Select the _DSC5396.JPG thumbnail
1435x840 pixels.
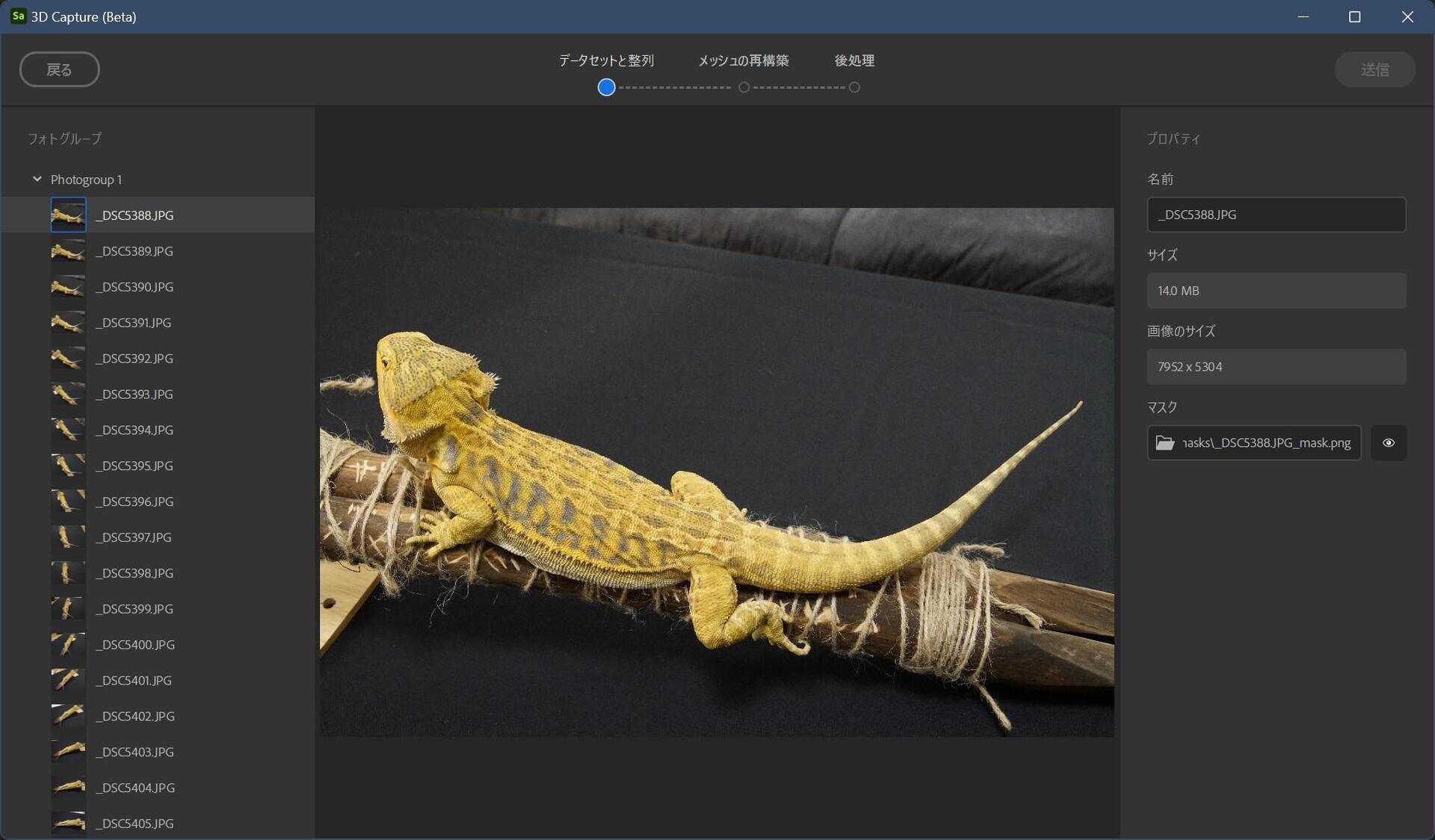68,501
